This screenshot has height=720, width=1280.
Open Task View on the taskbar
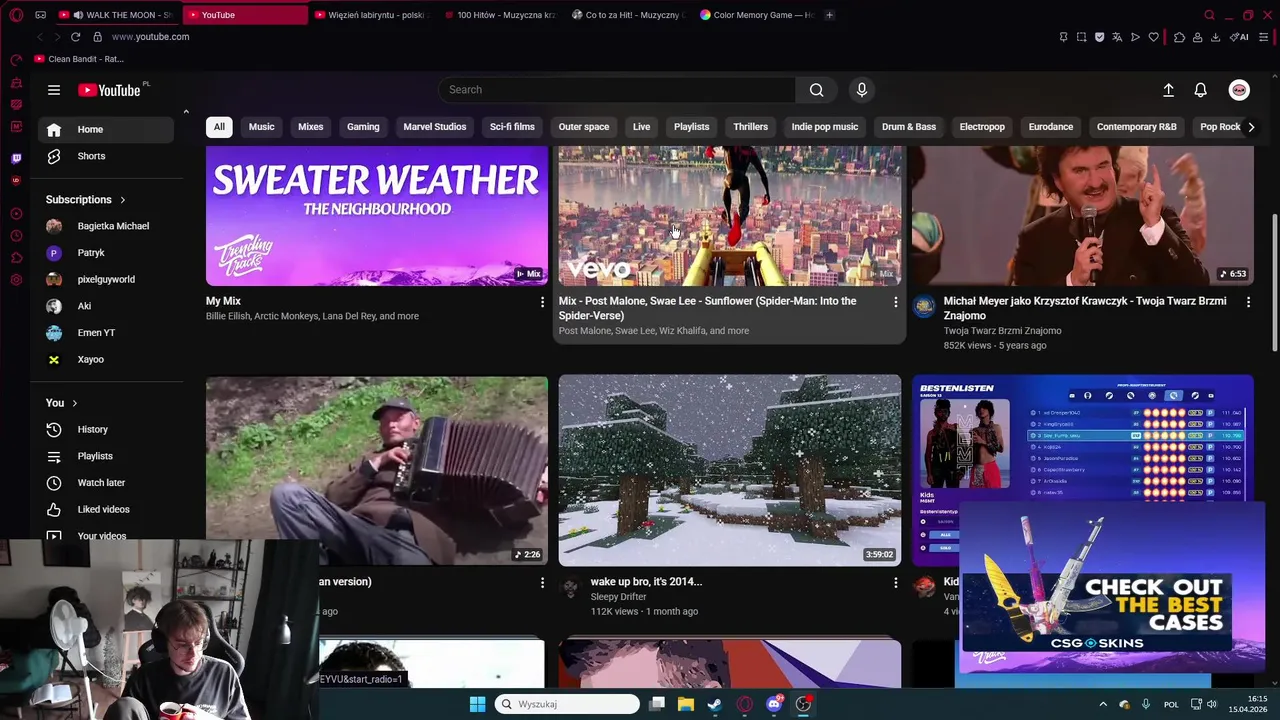(657, 704)
